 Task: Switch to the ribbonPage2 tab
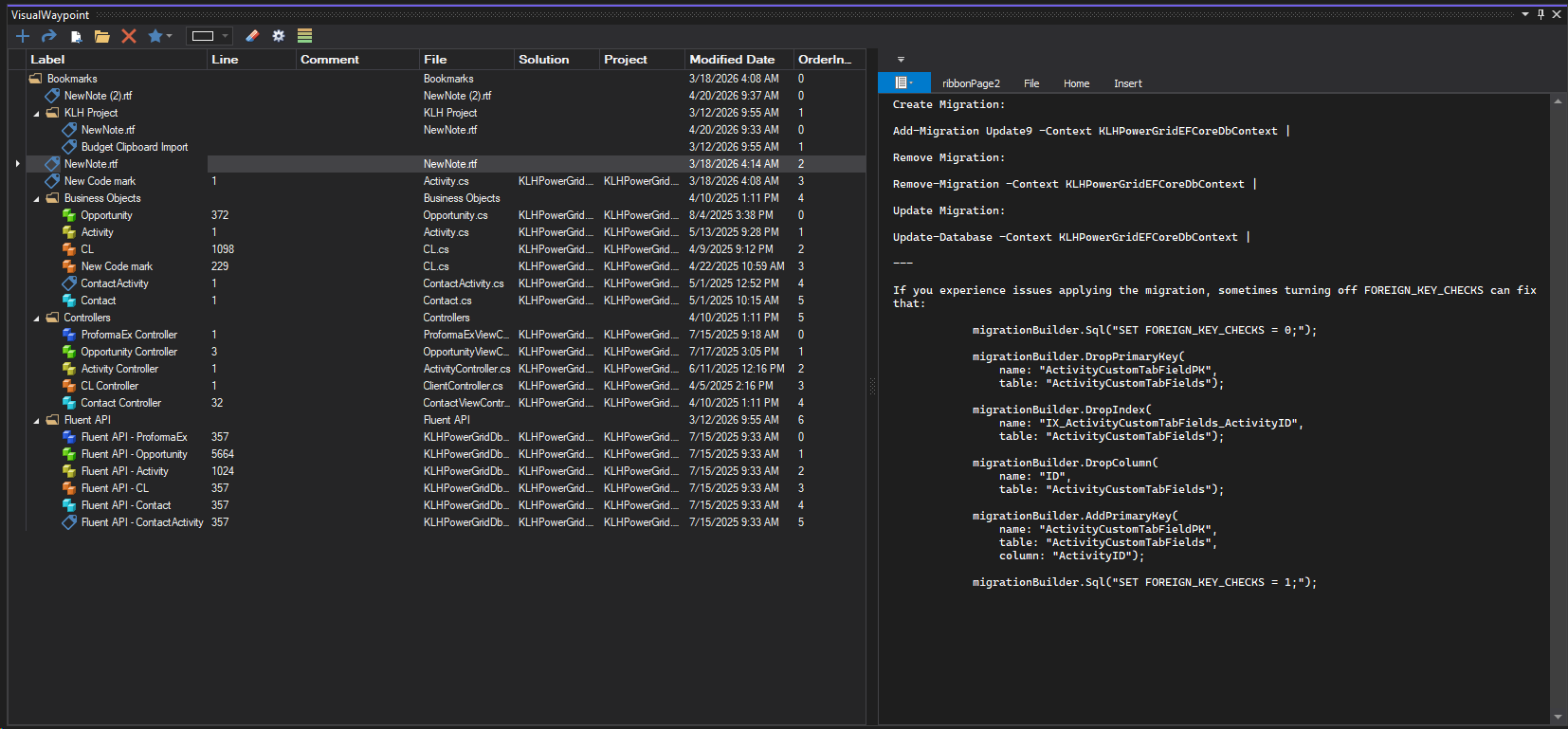(x=971, y=83)
